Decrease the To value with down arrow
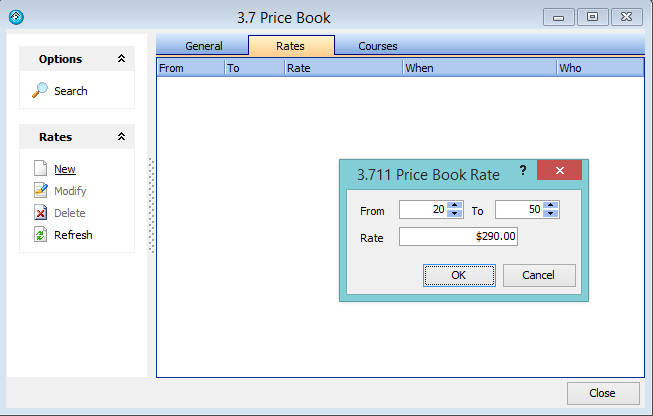This screenshot has height=416, width=653. [551, 214]
